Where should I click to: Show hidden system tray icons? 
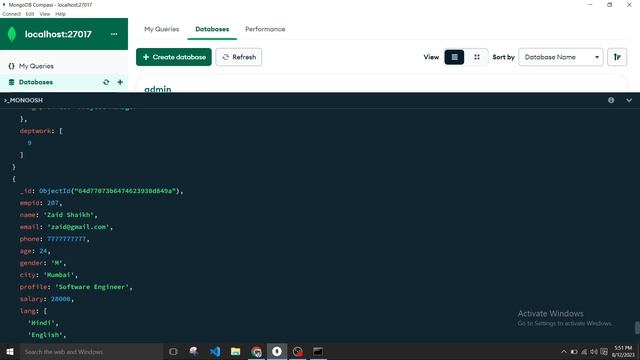[564, 351]
